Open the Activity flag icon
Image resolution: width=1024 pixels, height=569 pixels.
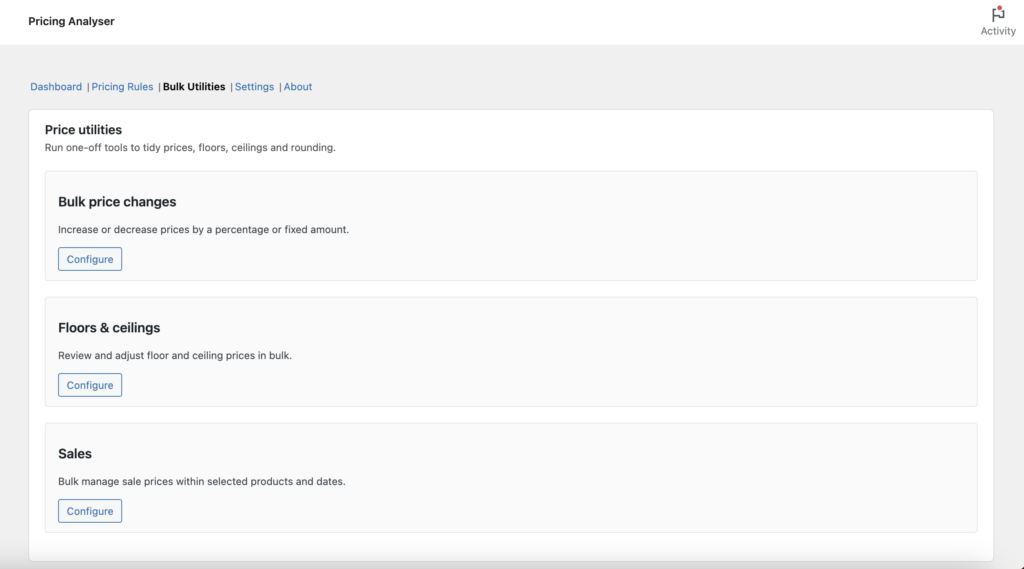tap(997, 14)
